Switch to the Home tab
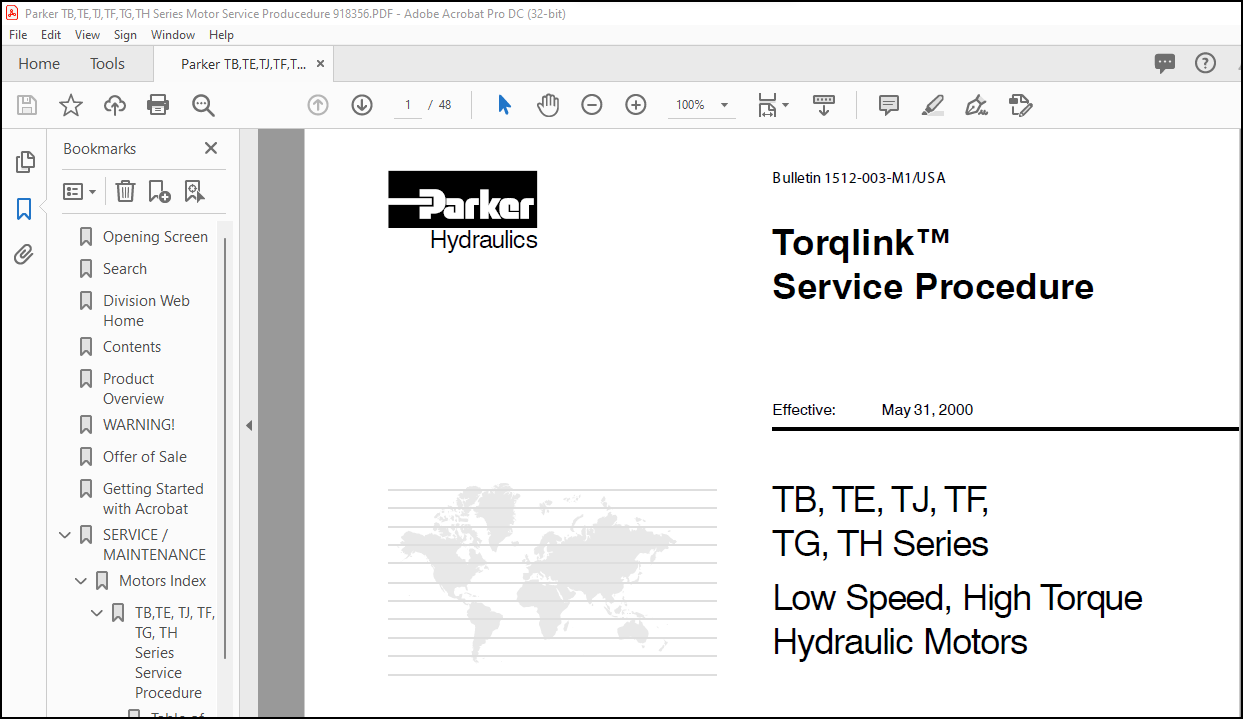 click(39, 64)
